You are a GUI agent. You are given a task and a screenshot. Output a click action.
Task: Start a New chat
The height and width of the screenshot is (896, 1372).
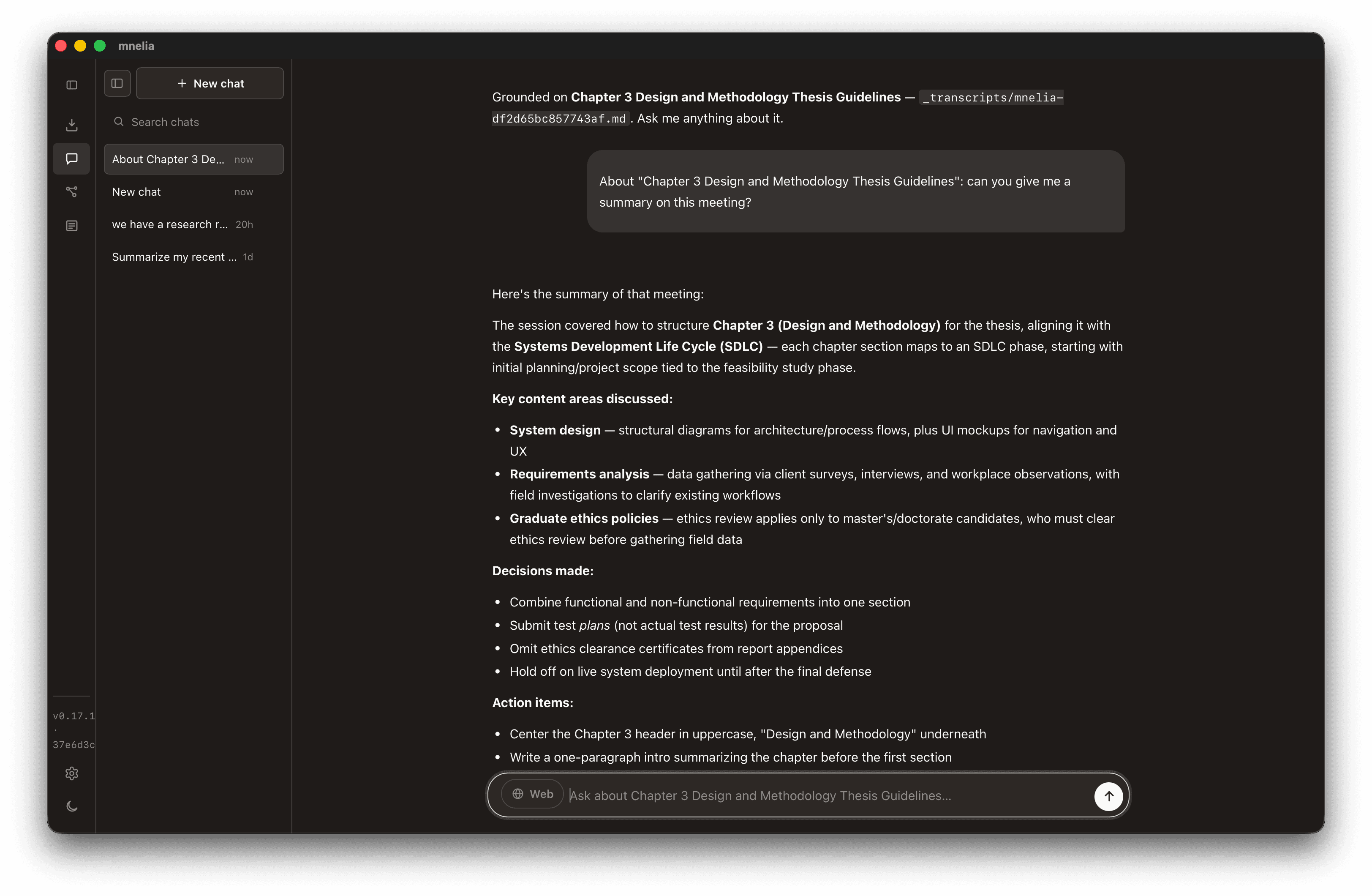(x=210, y=83)
